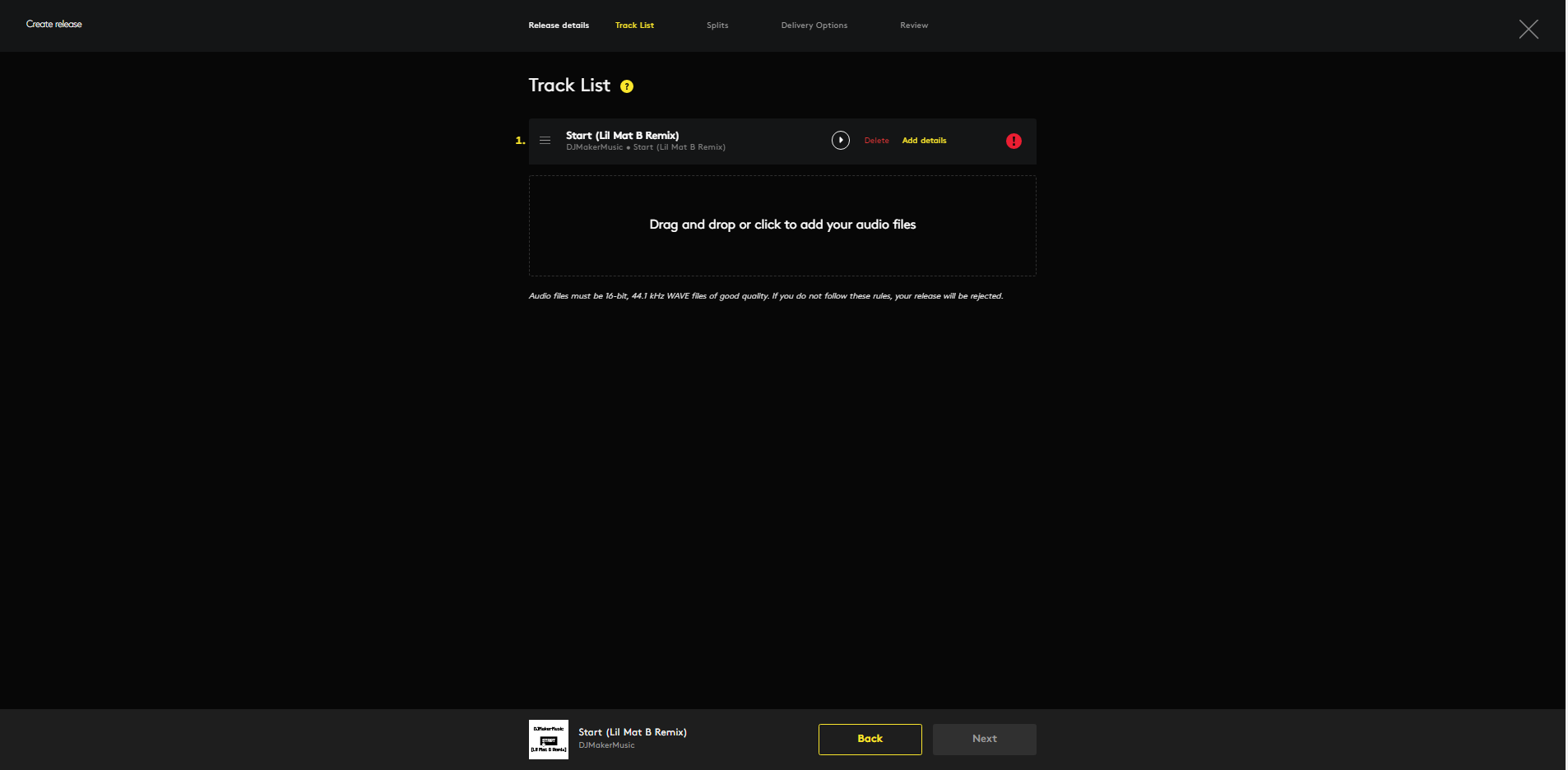
Task: Click the track title in the track row
Action: coord(622,136)
